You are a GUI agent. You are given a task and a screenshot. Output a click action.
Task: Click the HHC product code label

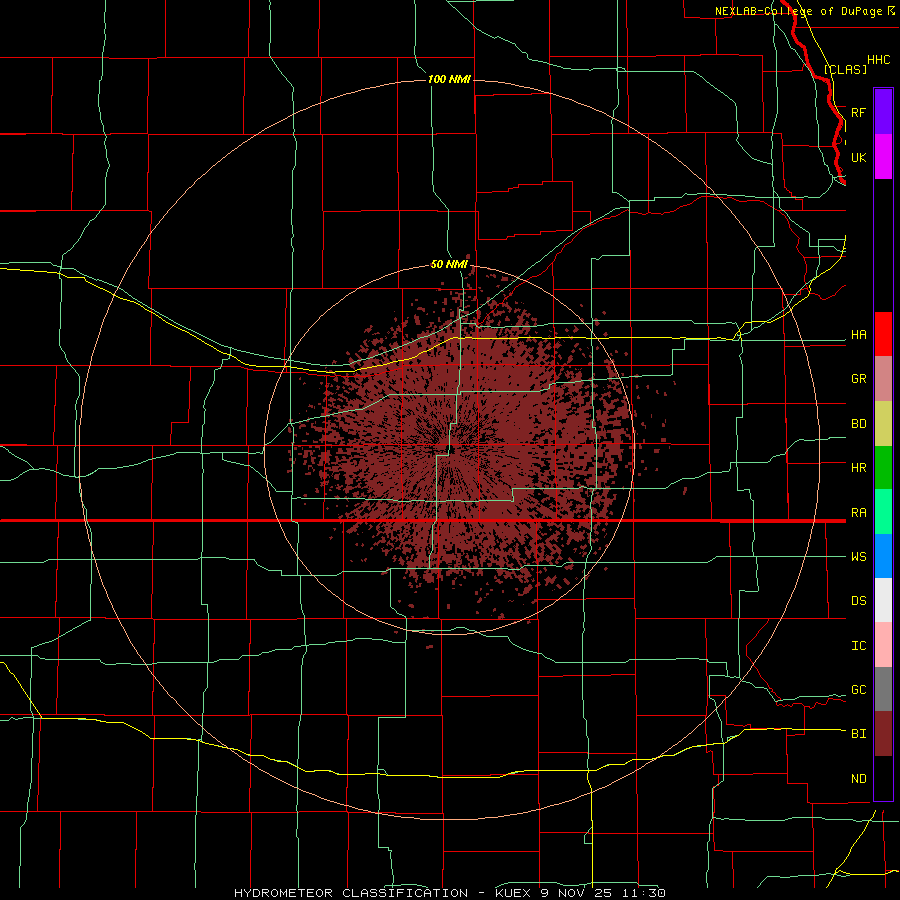(x=878, y=60)
